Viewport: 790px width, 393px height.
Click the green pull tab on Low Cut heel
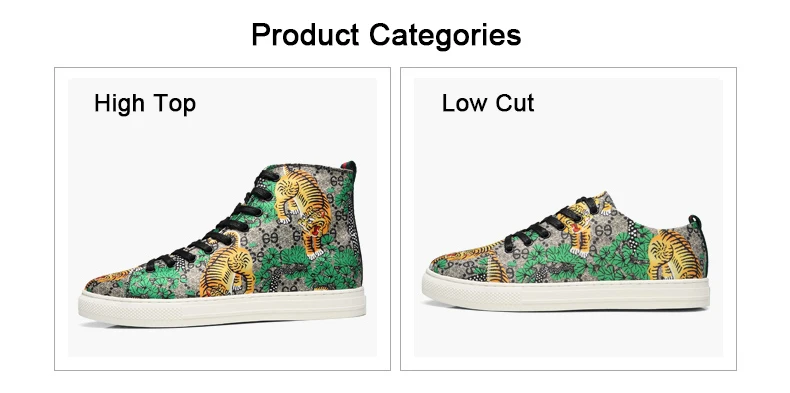pos(695,221)
